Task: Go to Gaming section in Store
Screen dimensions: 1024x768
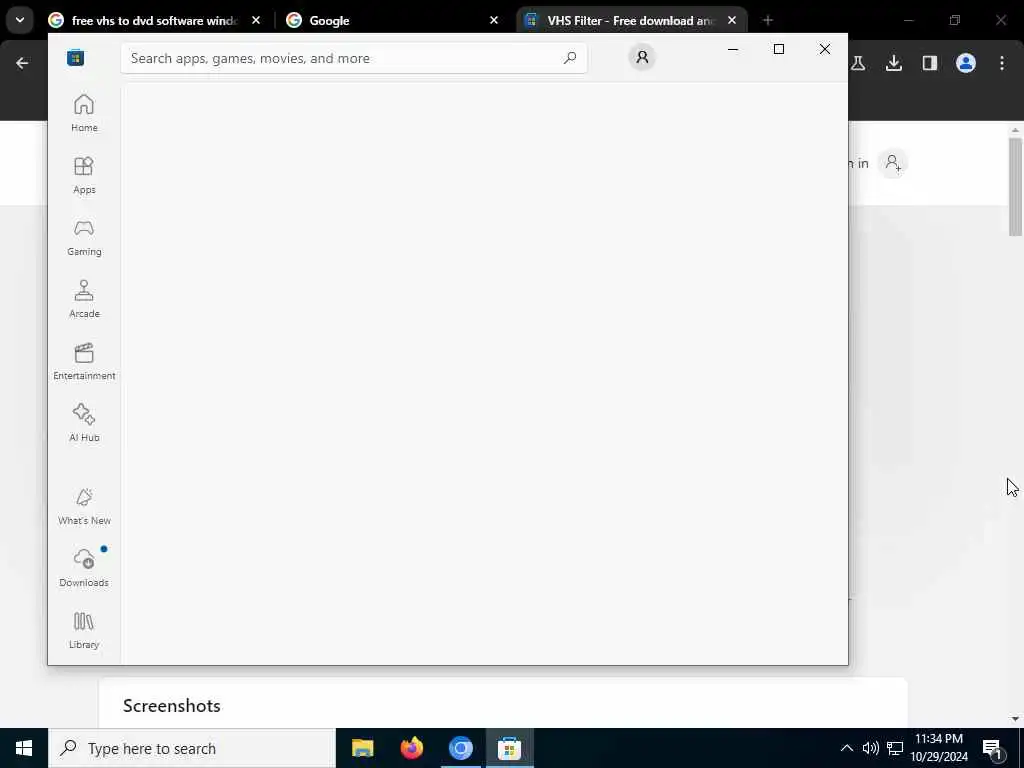Action: tap(84, 237)
